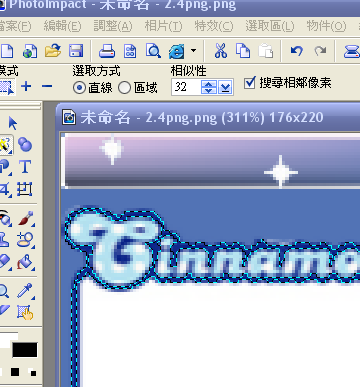This screenshot has width=360, height=387.
Task: Select the image map hand tool
Action: pyautogui.click(x=25, y=312)
